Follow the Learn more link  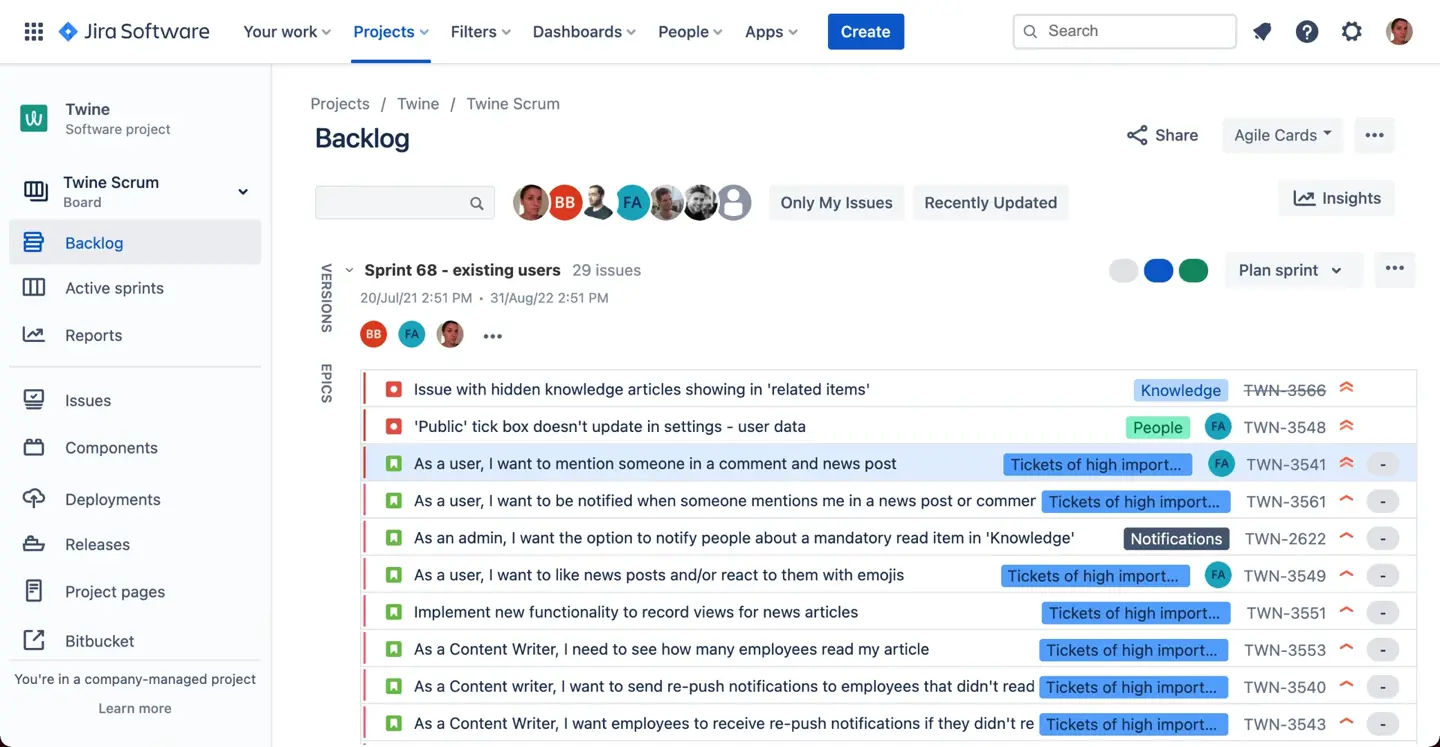coord(134,708)
